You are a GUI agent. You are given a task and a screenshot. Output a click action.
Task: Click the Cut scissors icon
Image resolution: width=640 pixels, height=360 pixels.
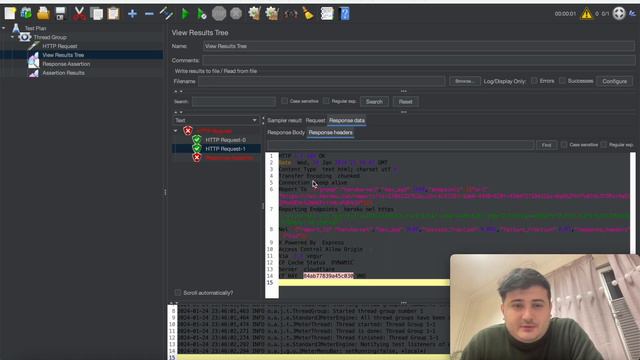coord(80,13)
